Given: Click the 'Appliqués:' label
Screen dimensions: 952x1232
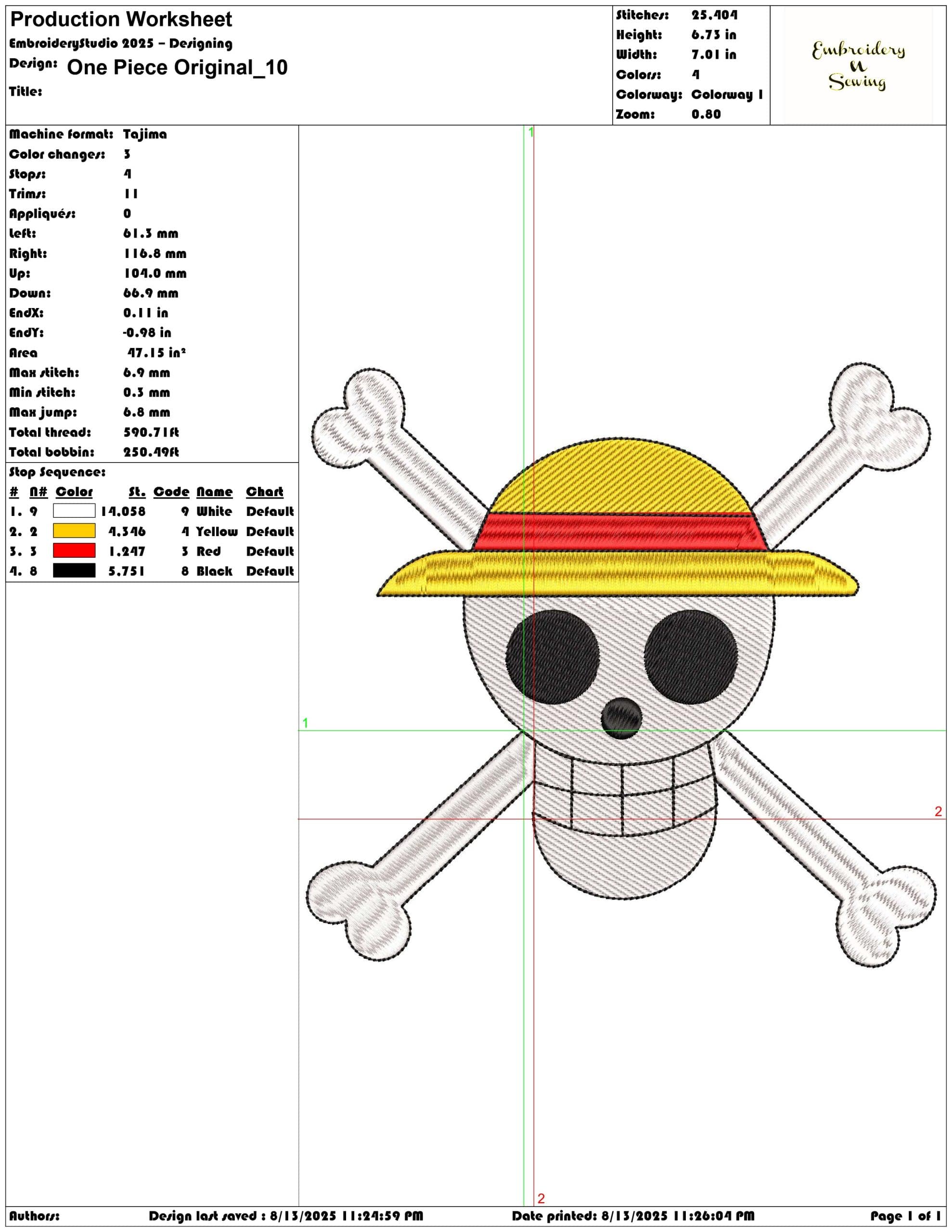Looking at the screenshot, I should tap(42, 214).
